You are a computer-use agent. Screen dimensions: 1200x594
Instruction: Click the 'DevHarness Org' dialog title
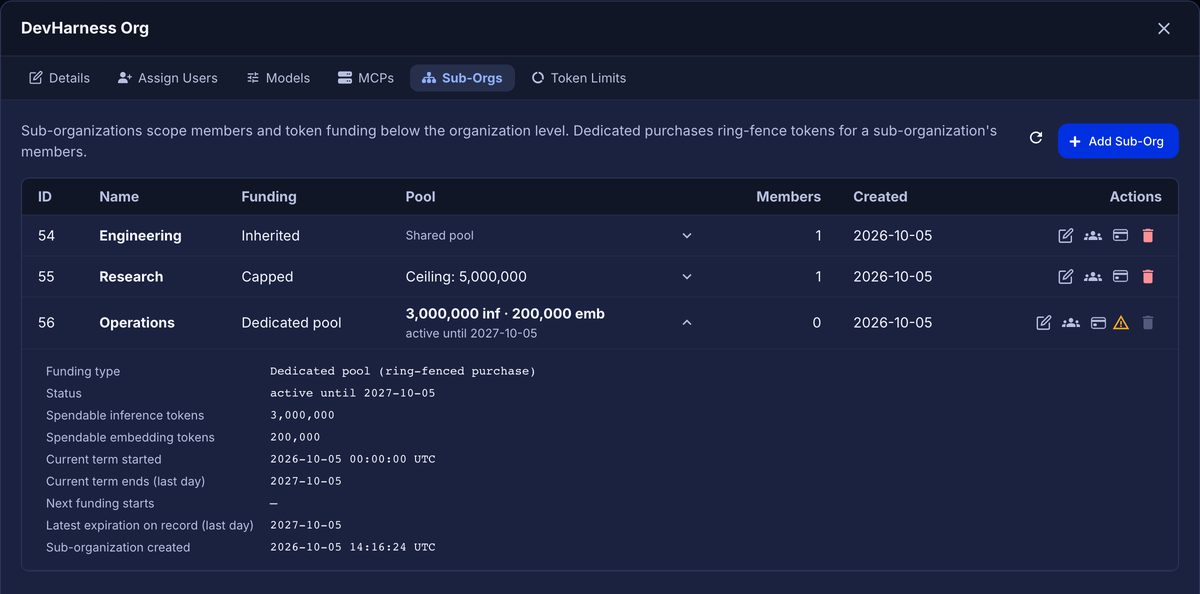click(85, 28)
